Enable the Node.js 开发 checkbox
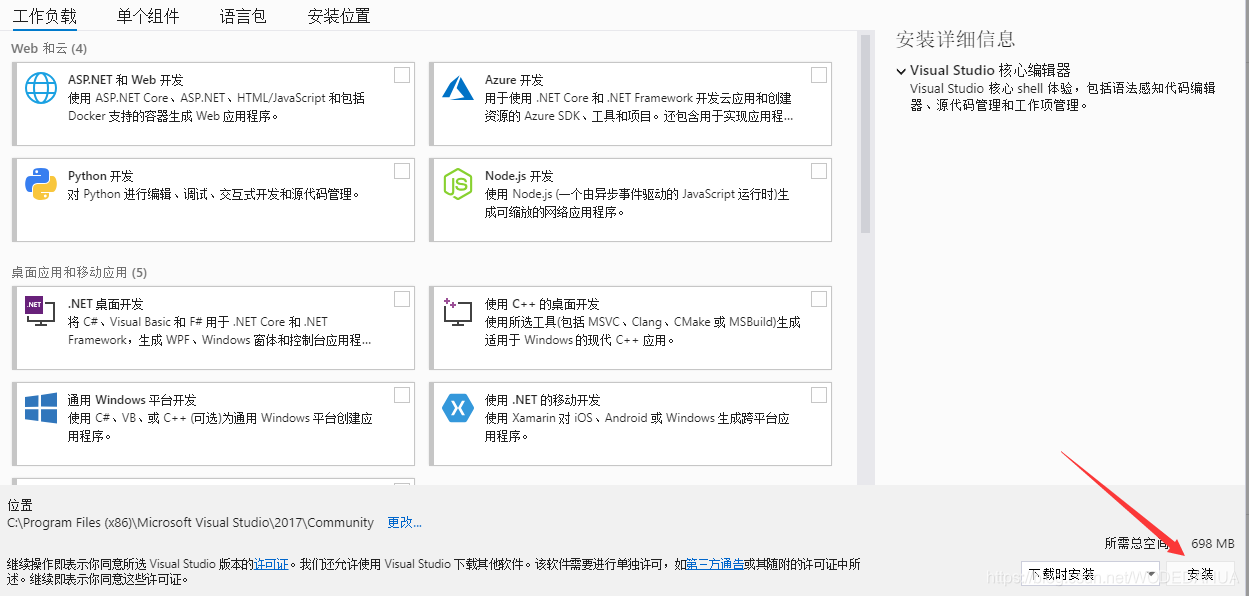1249x596 pixels. click(x=818, y=171)
